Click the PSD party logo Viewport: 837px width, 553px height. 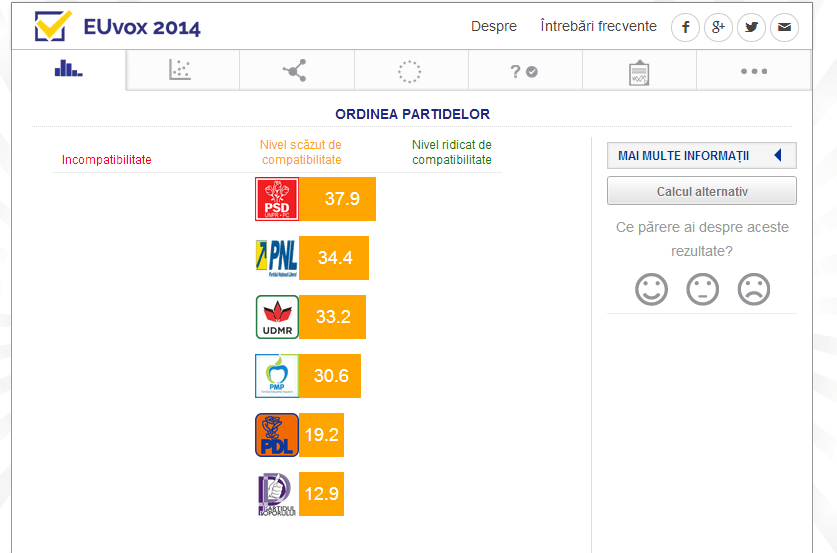click(x=277, y=199)
